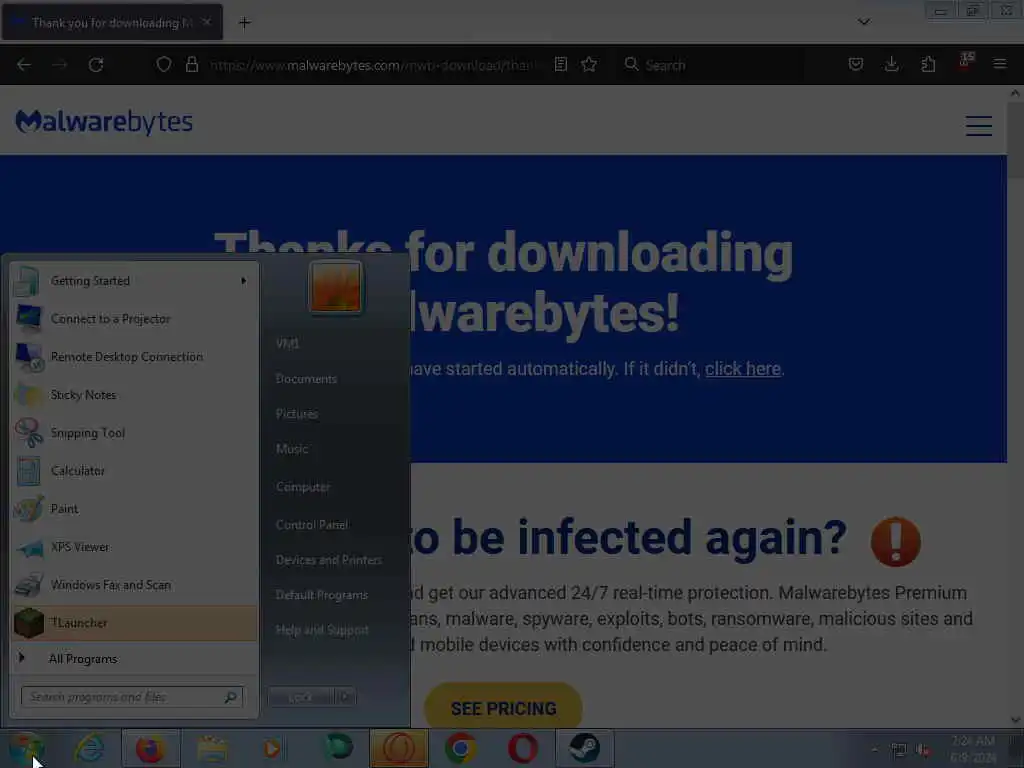Screen dimensions: 1024x768
Task: Open the taskbar clock and date
Action: coord(972,749)
